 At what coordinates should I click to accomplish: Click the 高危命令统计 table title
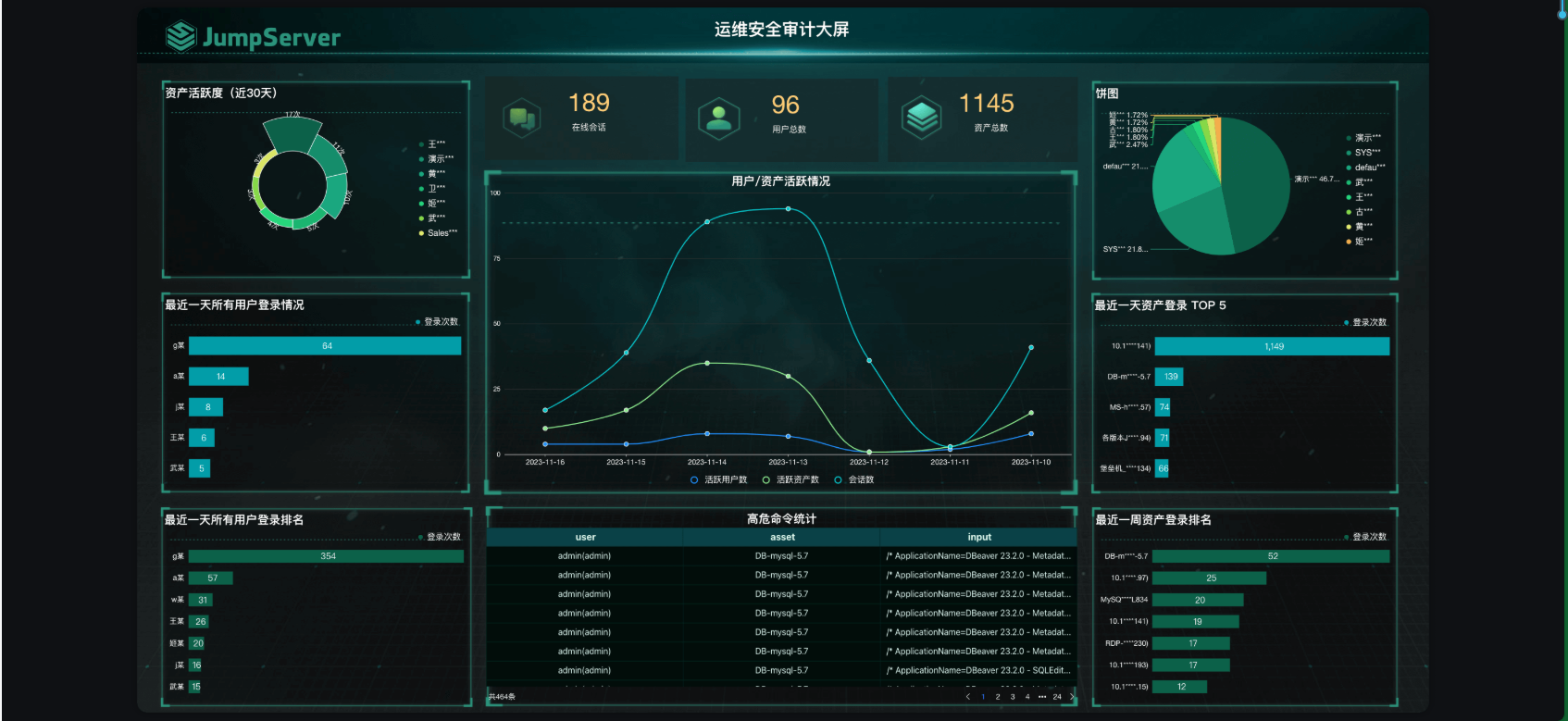[x=781, y=519]
